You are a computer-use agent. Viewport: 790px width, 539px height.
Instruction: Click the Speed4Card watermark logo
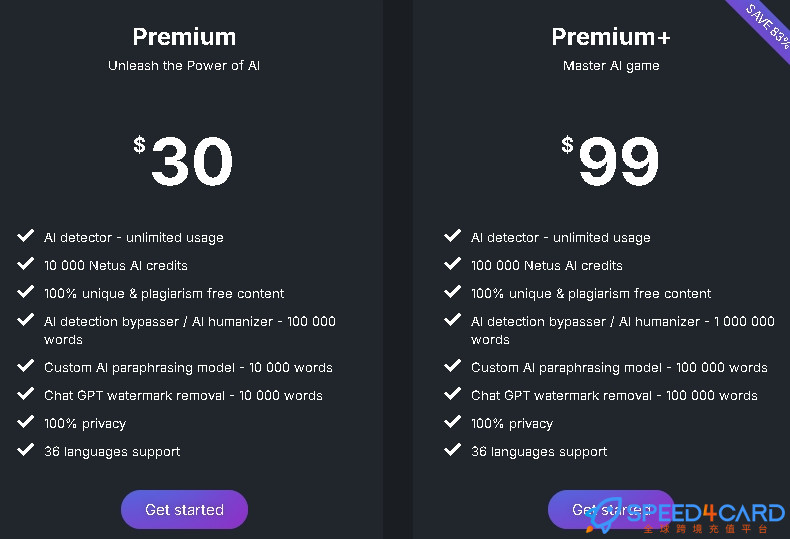point(686,517)
